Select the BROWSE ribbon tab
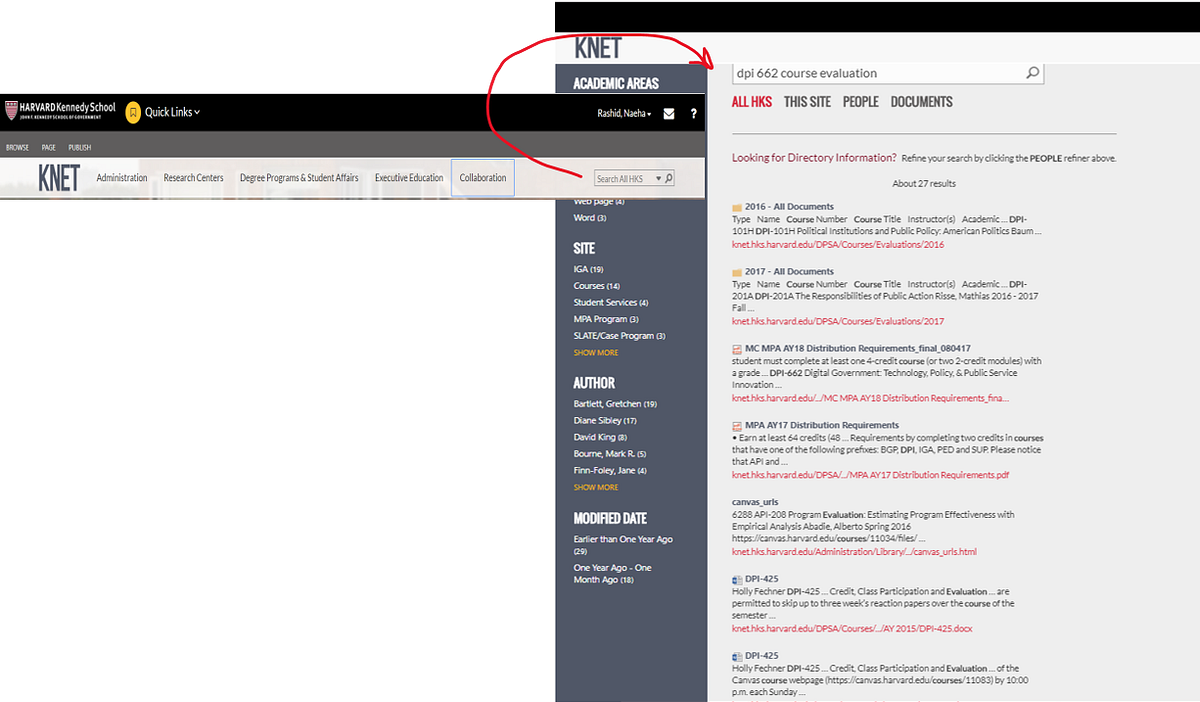This screenshot has width=1200, height=702. [17, 147]
